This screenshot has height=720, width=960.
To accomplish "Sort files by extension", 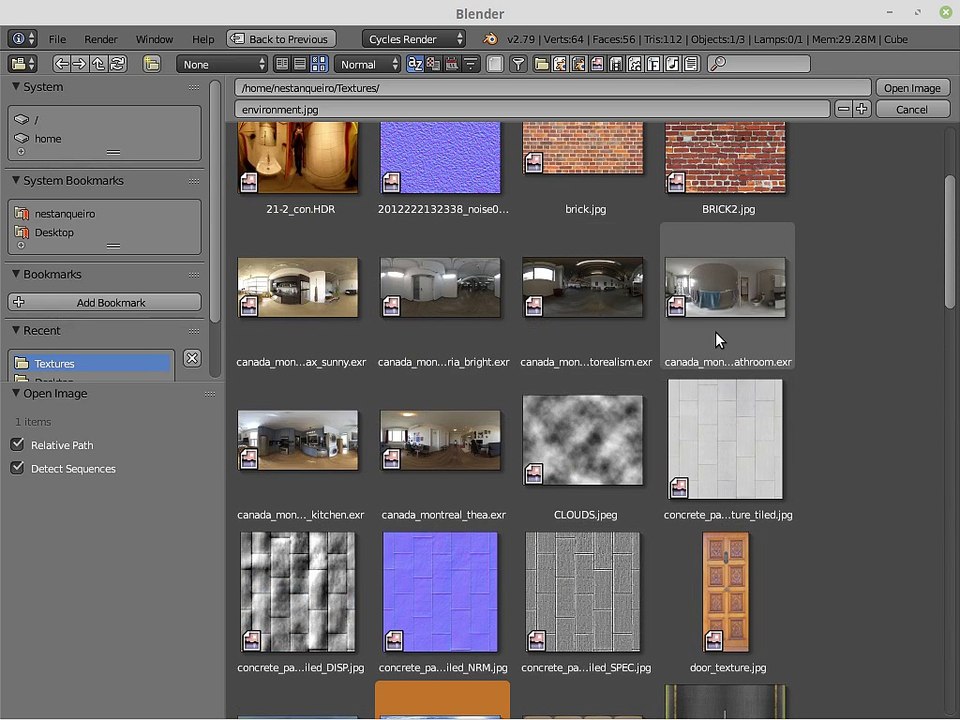I will pos(433,64).
